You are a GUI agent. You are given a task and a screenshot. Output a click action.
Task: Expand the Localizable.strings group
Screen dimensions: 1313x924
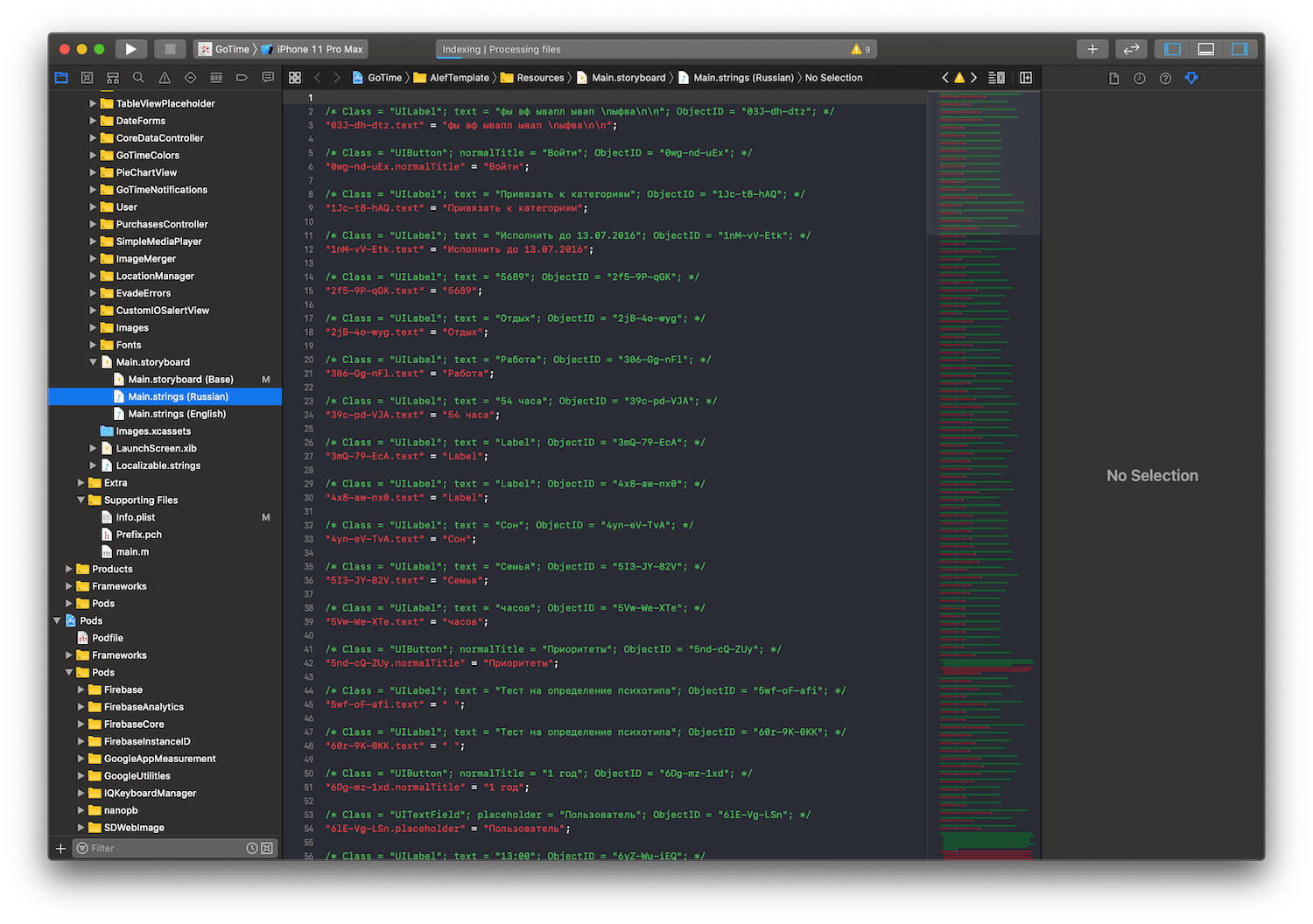(94, 465)
